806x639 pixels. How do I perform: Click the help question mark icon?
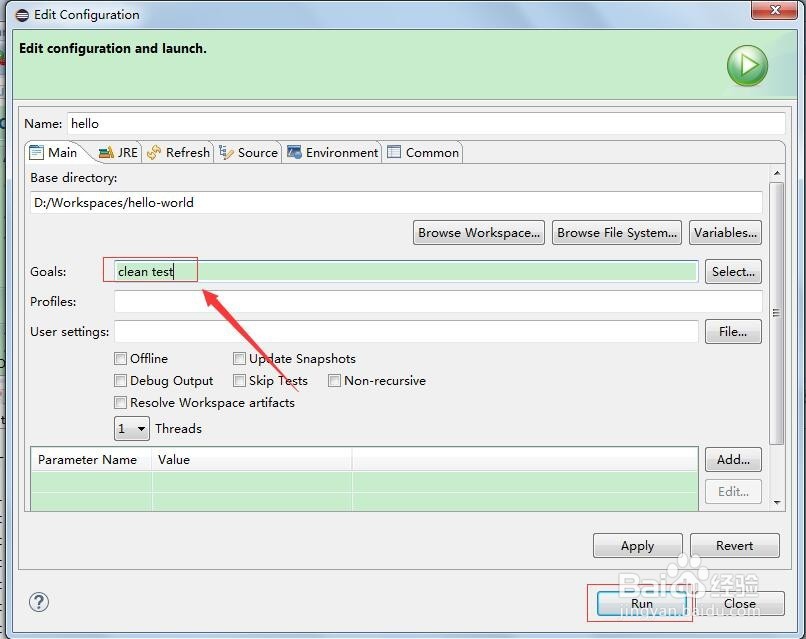pyautogui.click(x=39, y=602)
